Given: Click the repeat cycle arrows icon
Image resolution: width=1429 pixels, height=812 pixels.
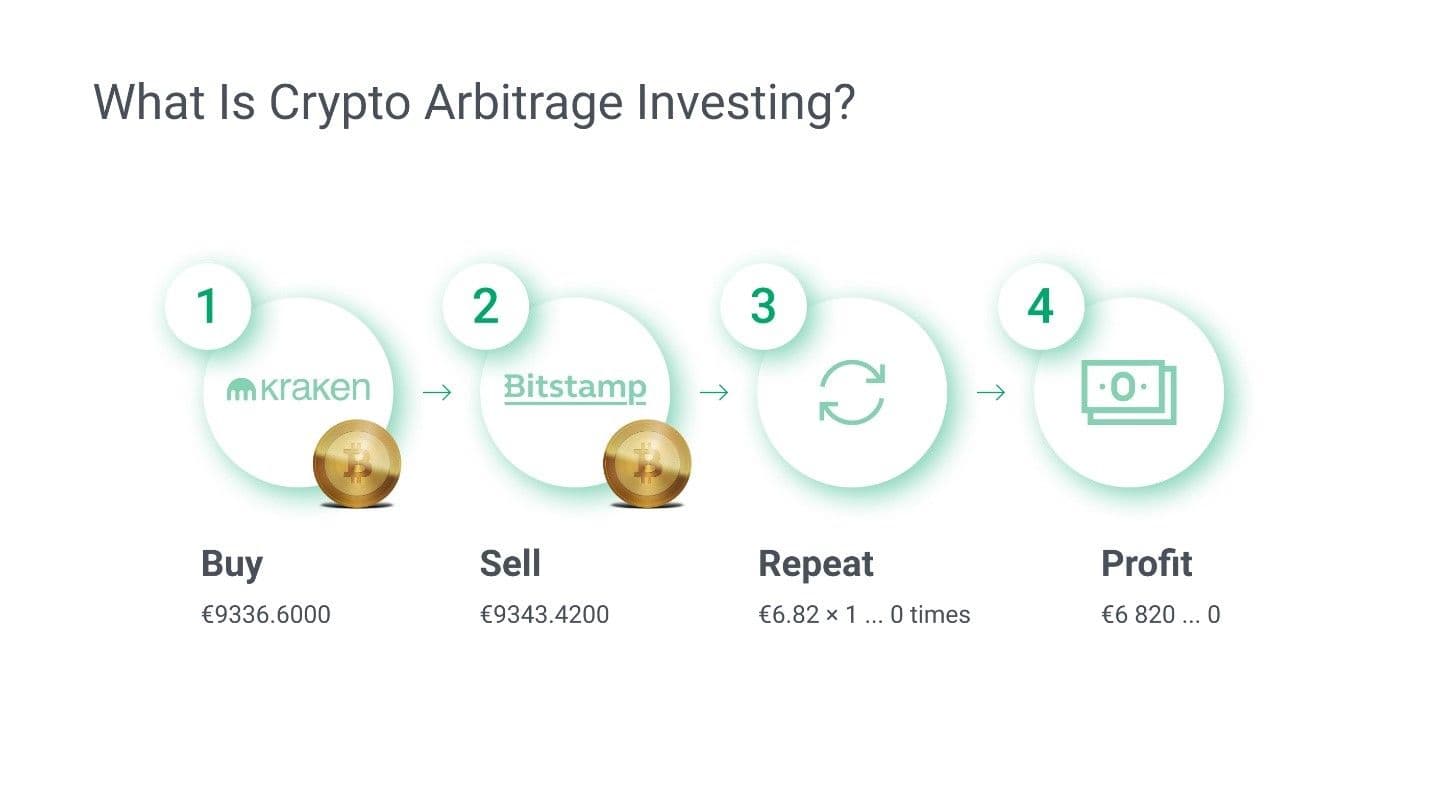Looking at the screenshot, I should 852,392.
